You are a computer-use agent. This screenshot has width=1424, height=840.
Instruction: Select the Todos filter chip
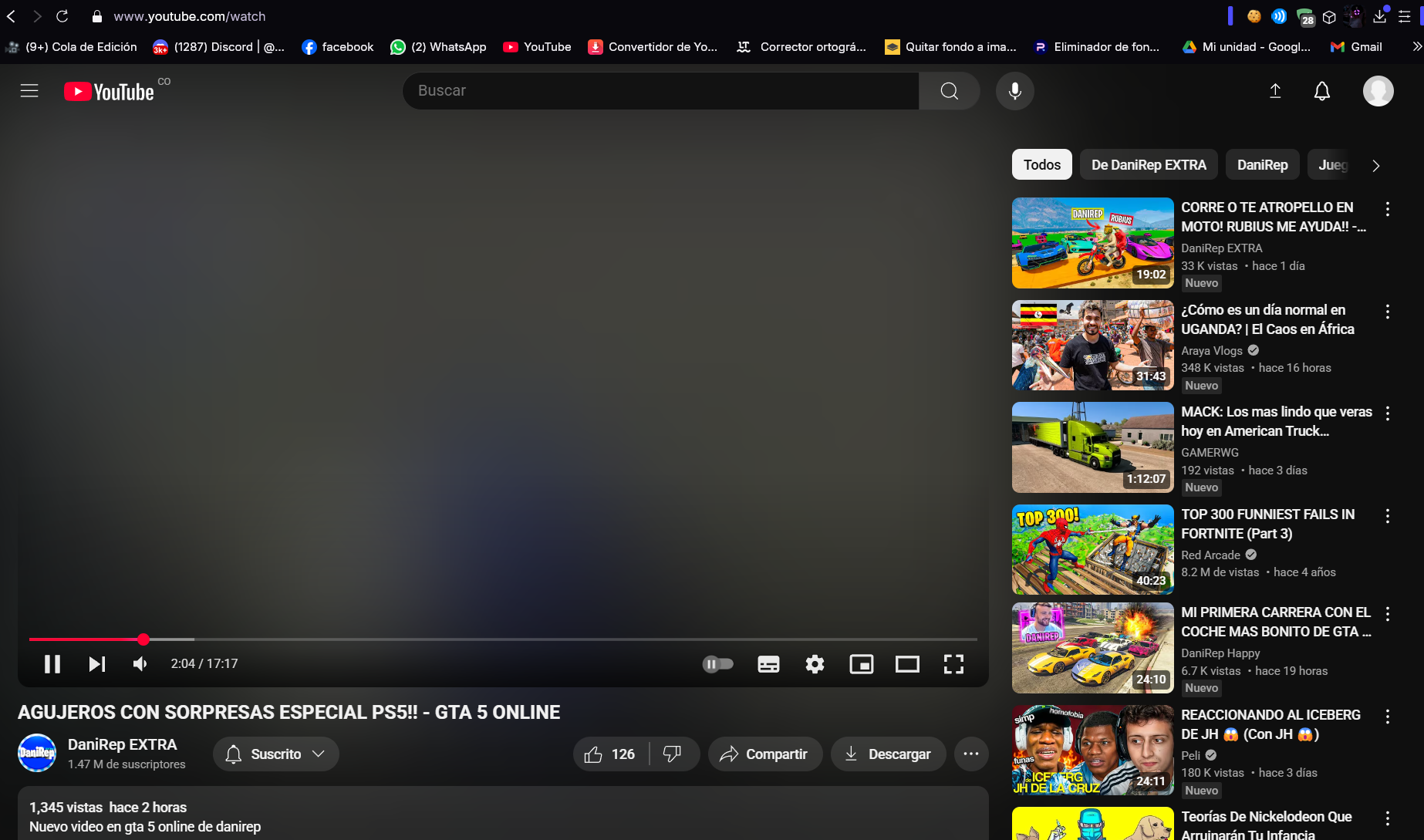1041,164
